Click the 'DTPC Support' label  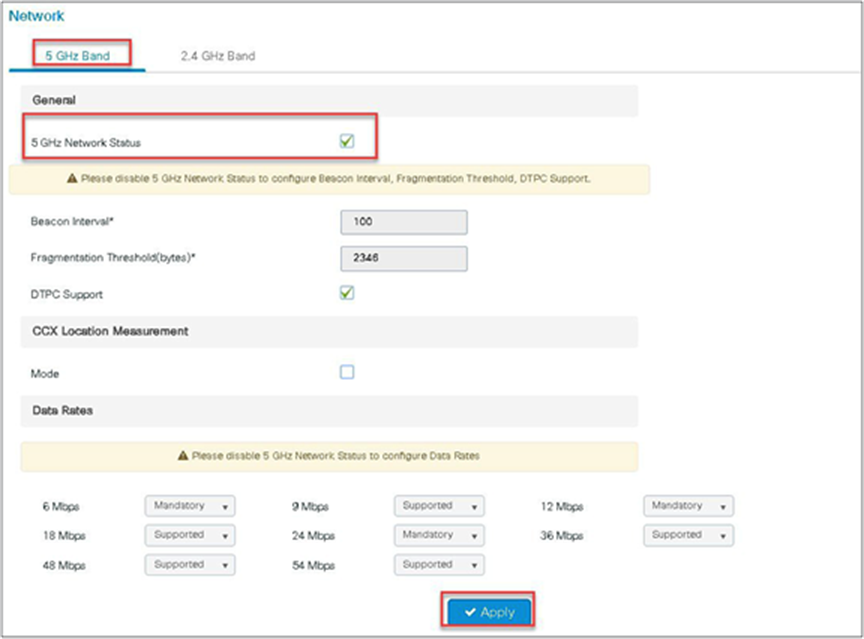tap(67, 294)
